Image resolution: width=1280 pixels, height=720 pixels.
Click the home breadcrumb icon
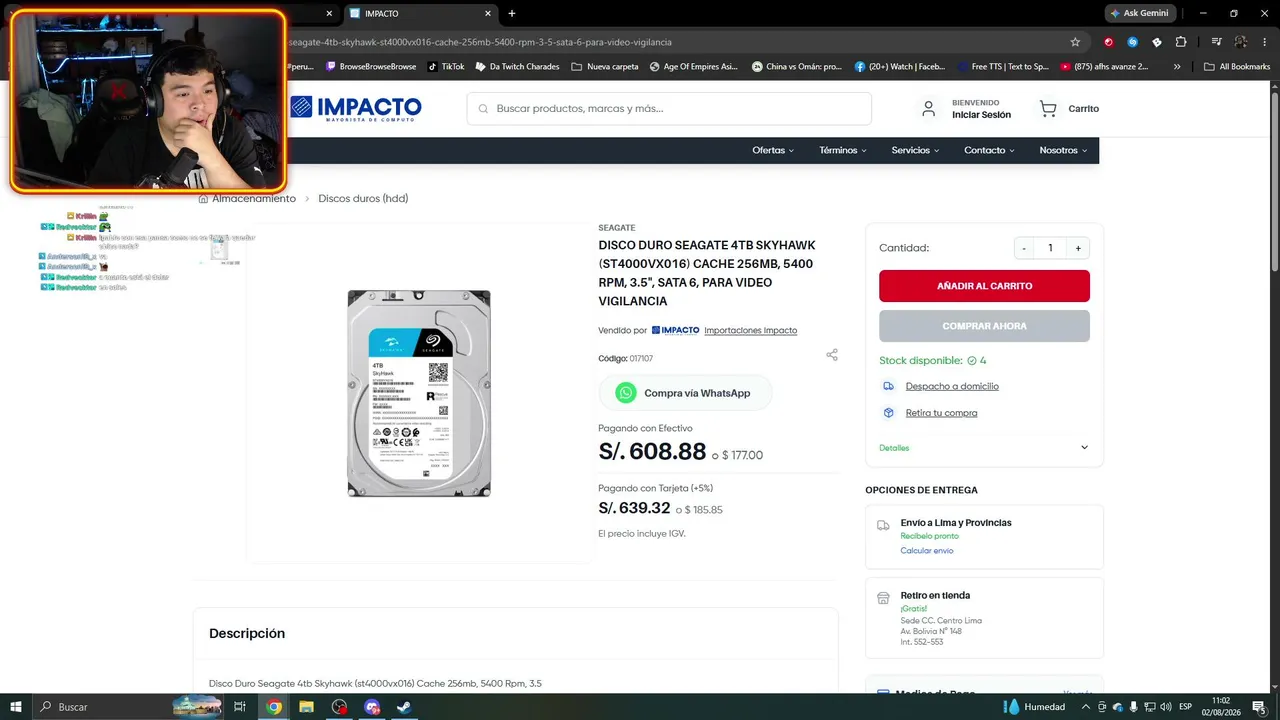coord(203,198)
